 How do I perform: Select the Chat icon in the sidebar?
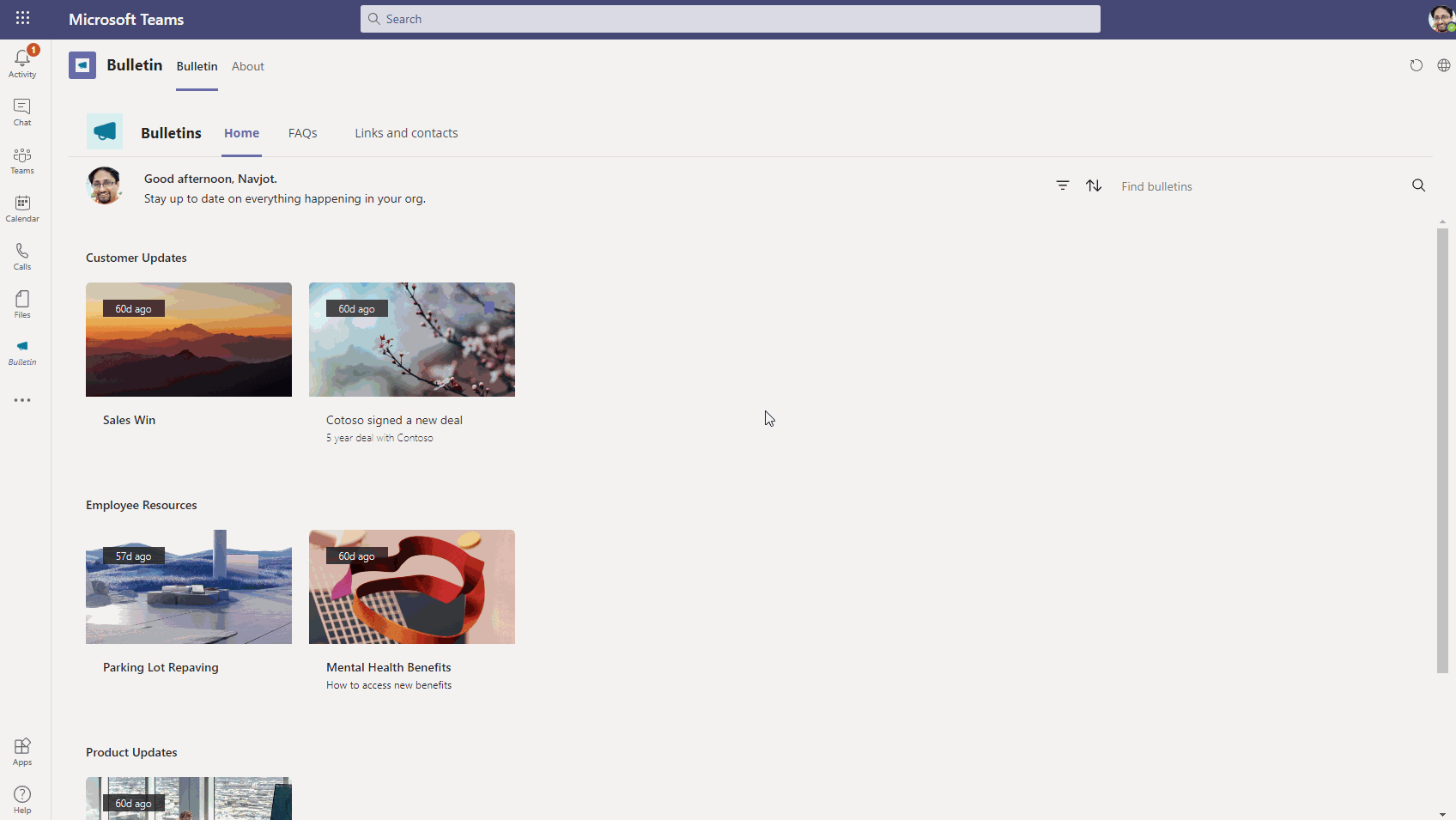coord(21,111)
